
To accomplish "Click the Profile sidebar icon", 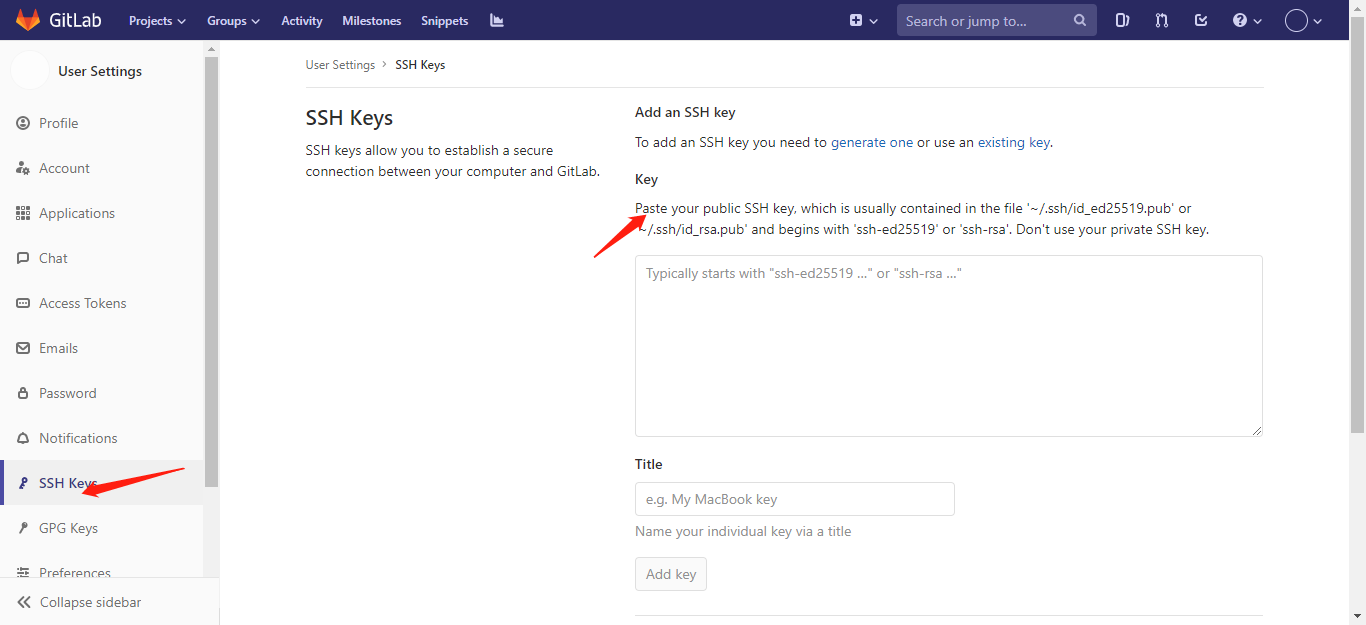I will 23,123.
